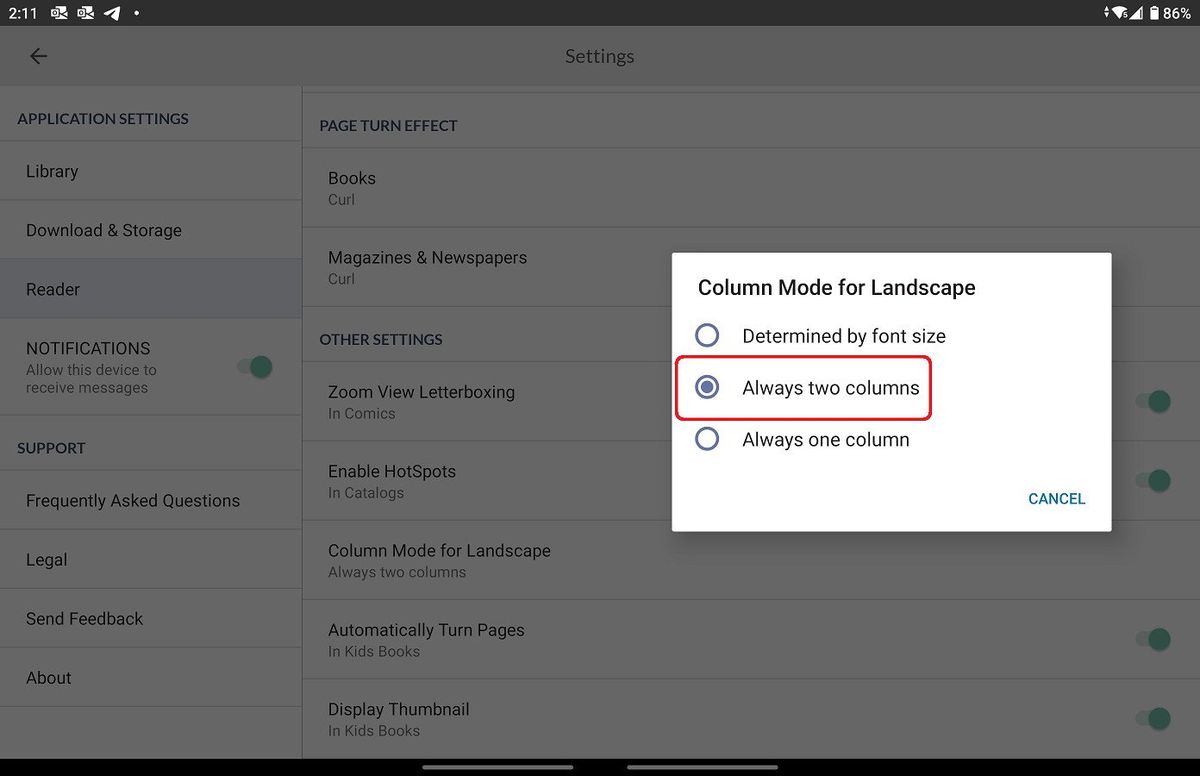Open Library settings

(151, 171)
